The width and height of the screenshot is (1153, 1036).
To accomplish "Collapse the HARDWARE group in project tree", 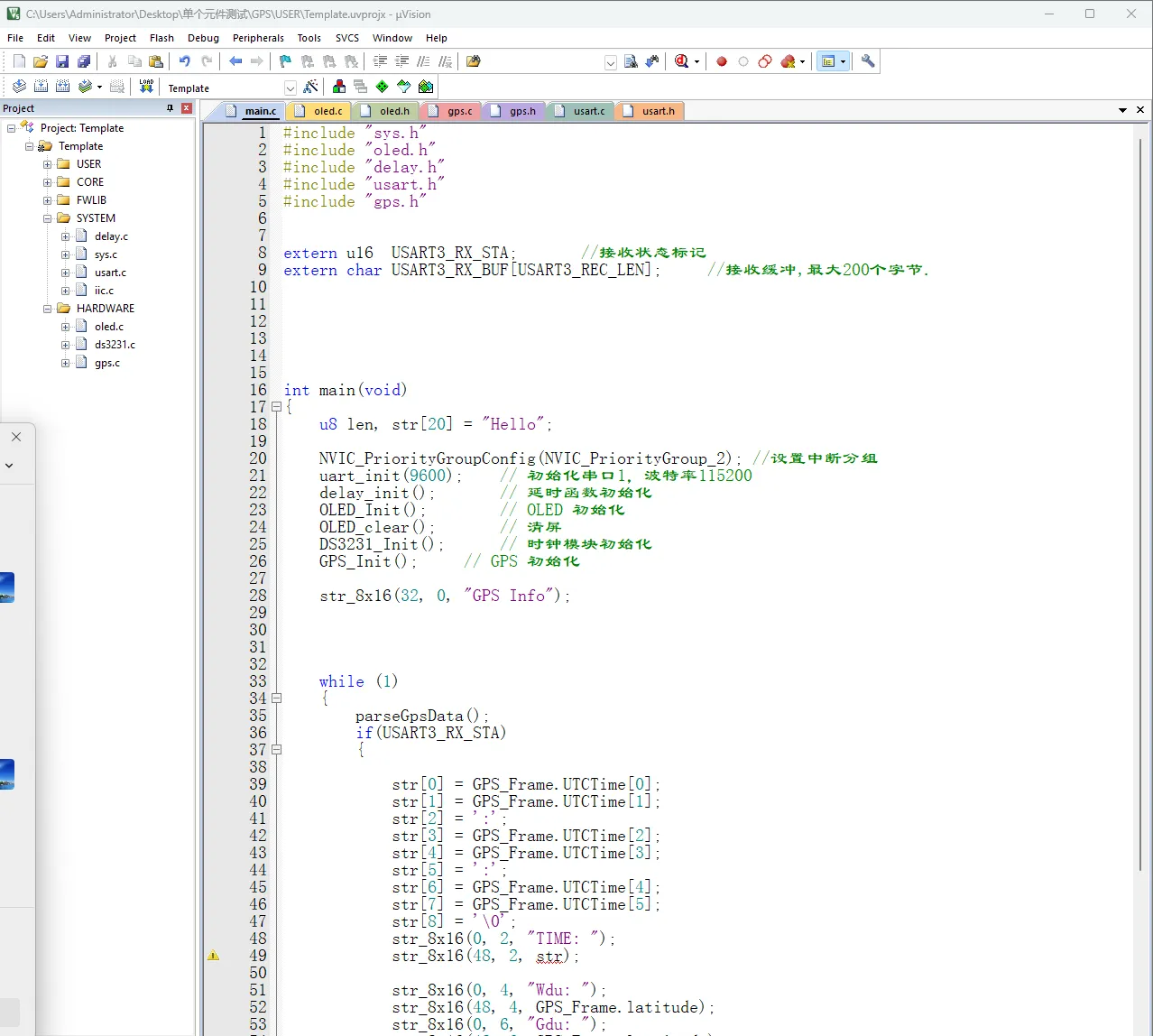I will pyautogui.click(x=48, y=309).
